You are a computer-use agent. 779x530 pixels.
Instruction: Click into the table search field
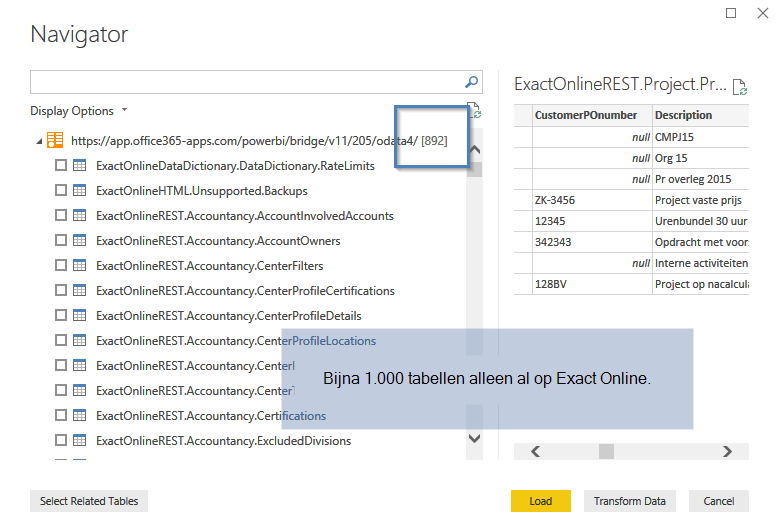tap(245, 82)
